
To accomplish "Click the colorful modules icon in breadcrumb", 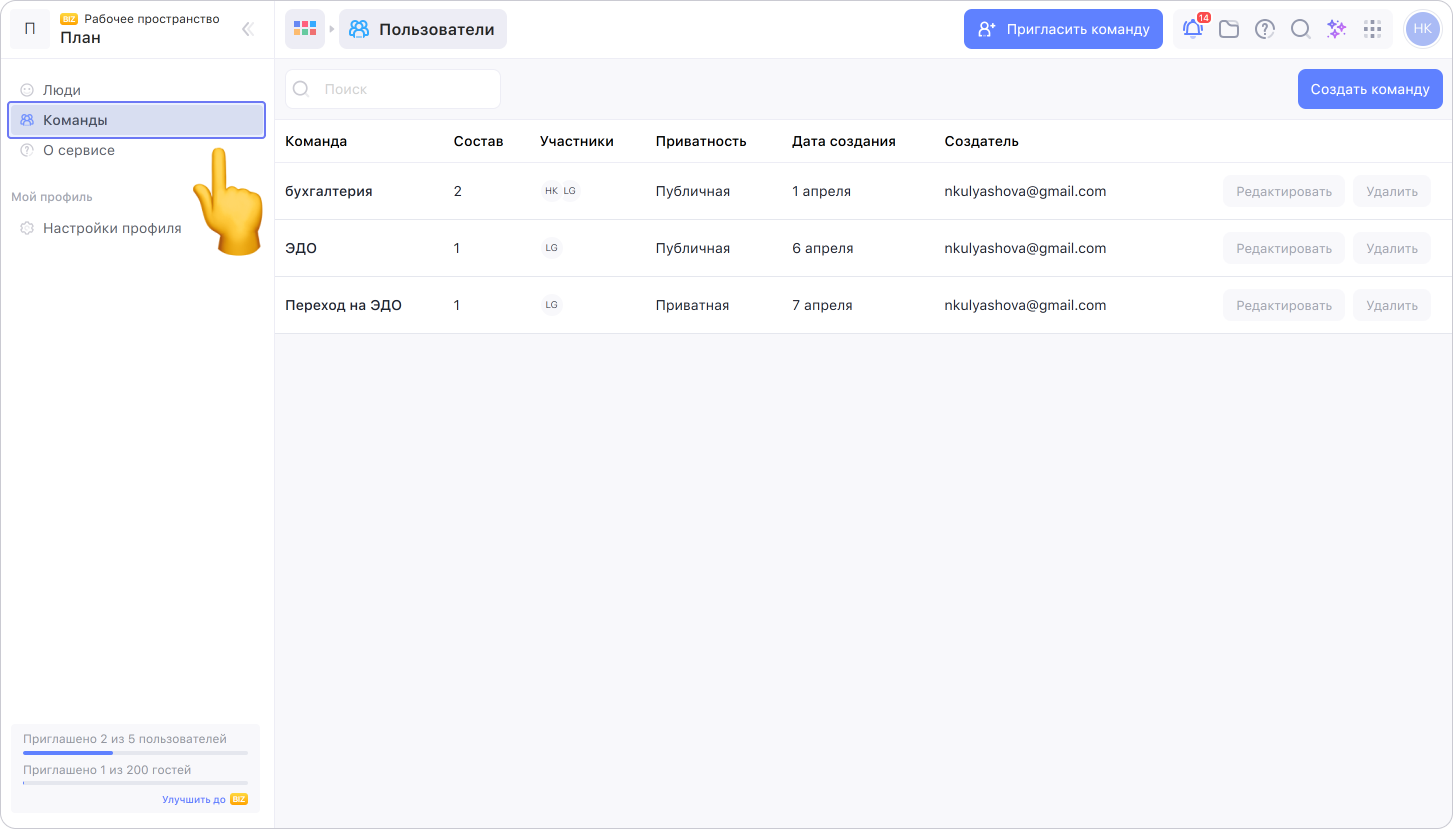I will [x=305, y=29].
